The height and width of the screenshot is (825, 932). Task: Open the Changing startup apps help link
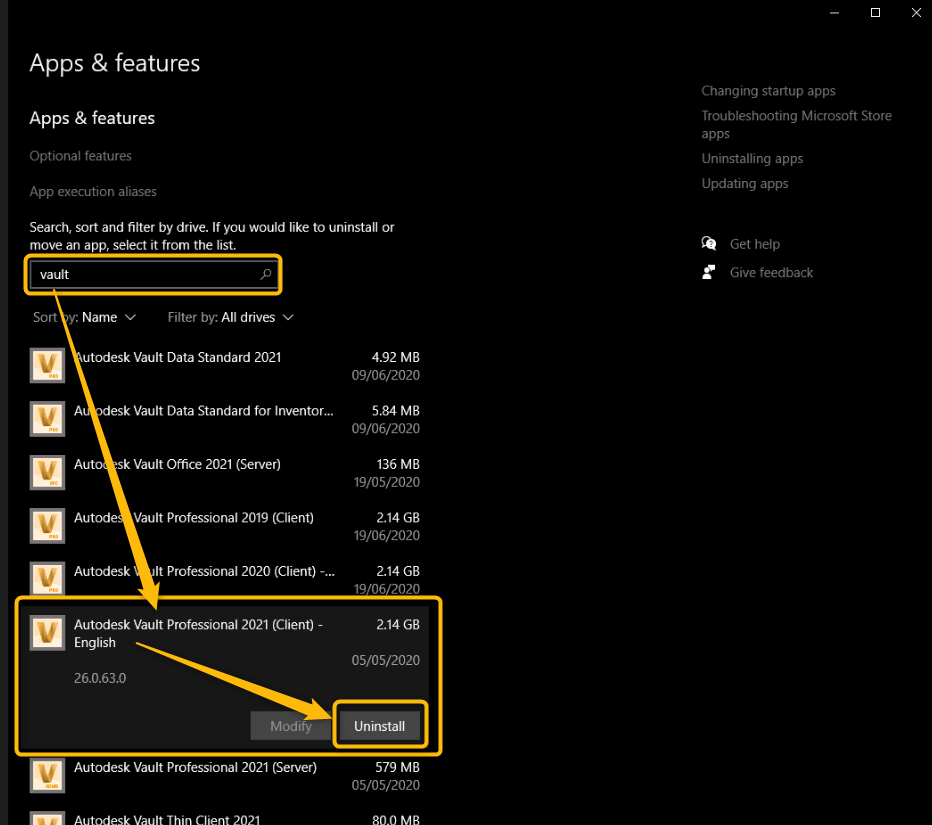(x=768, y=91)
